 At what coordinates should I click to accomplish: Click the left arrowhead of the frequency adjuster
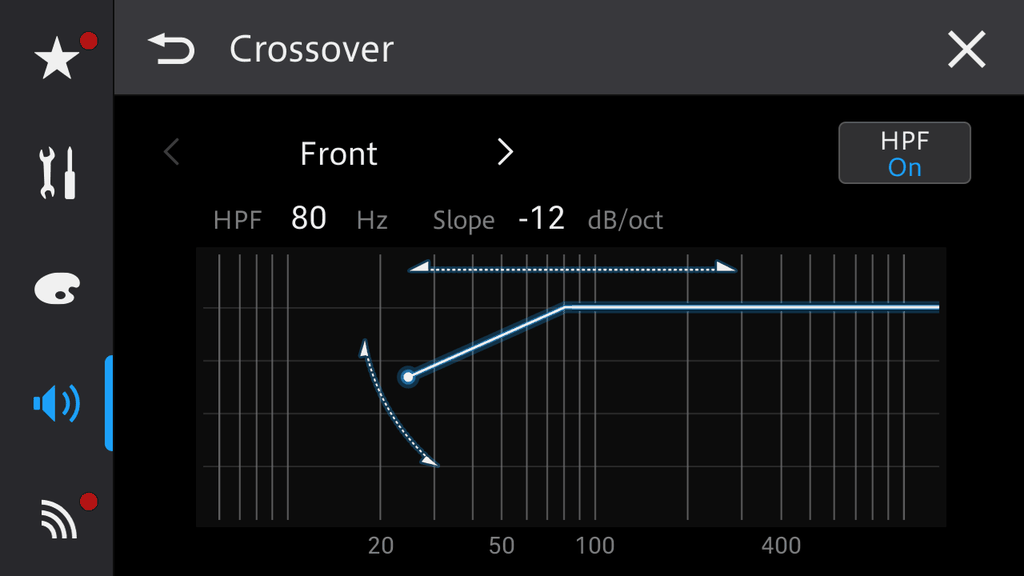pos(419,267)
